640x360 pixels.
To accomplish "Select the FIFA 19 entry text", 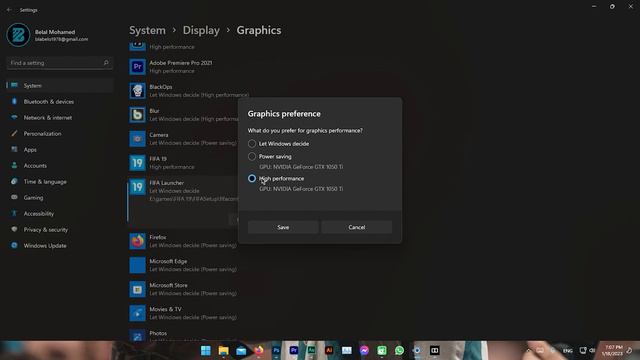I will pos(158,159).
